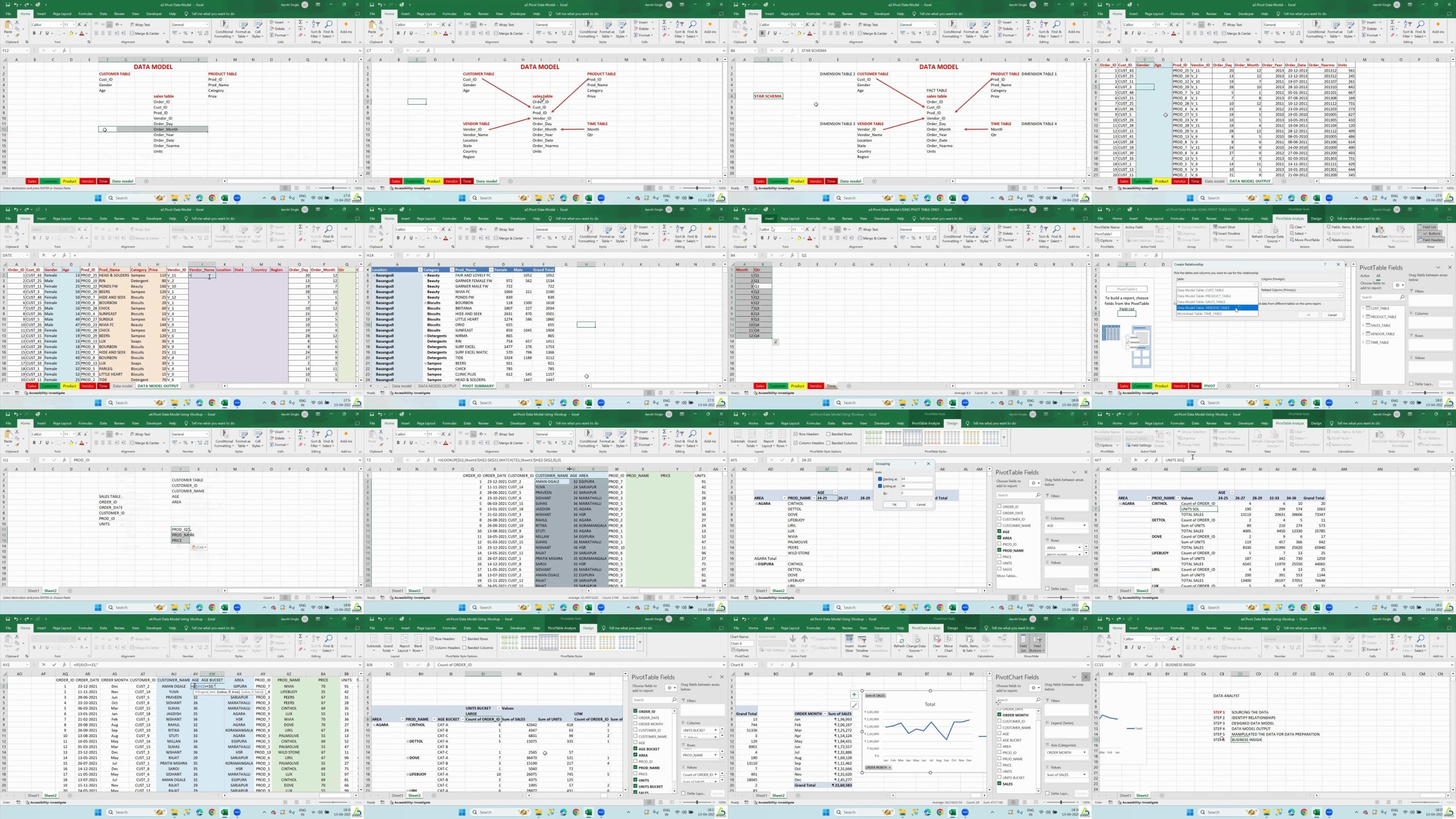This screenshot has width=1456, height=819.
Task: Click the help question mark in Create Relationship dialog
Action: 1325,264
